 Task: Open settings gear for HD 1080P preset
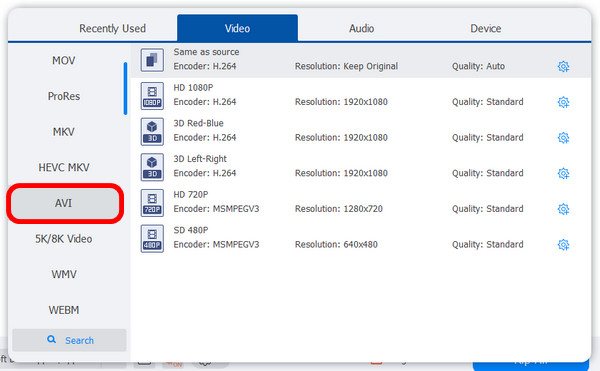563,102
